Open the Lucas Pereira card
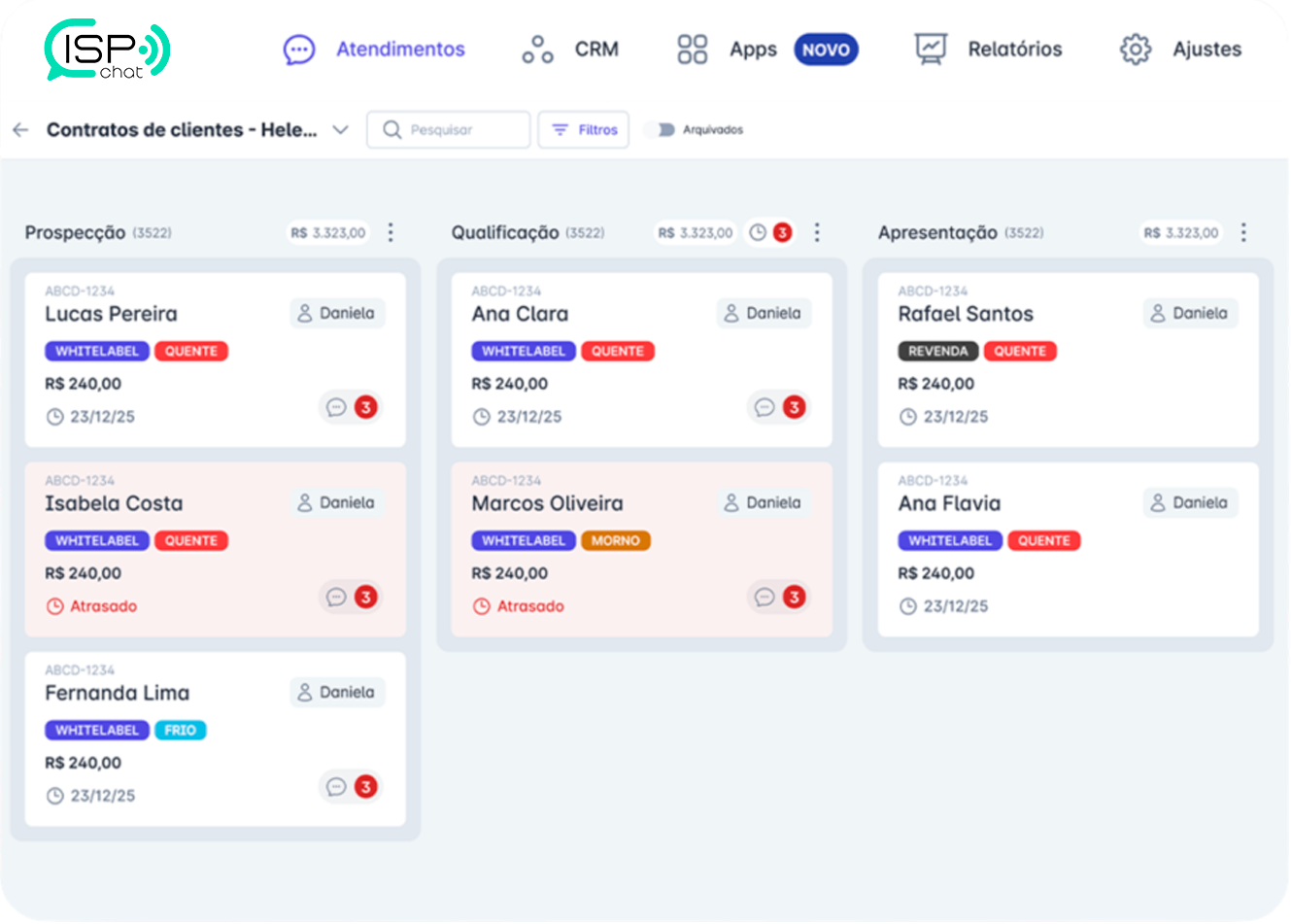Viewport: 1291px width, 924px height. 215,359
